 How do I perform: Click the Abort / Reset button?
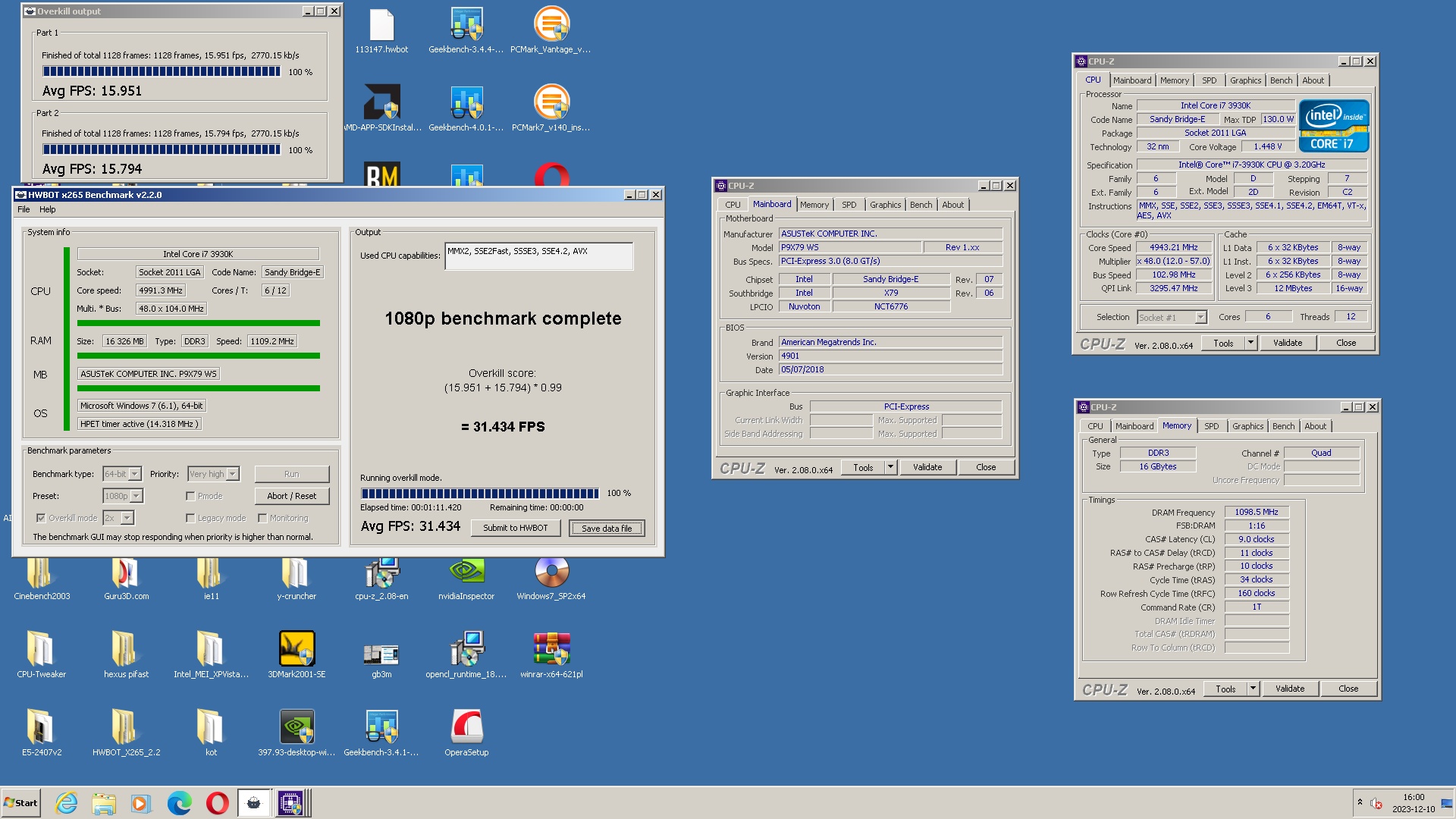(292, 496)
